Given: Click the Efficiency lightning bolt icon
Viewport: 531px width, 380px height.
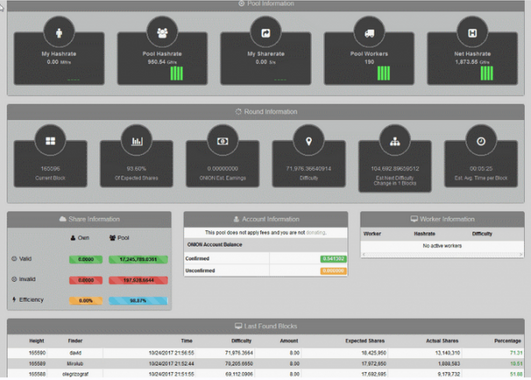Looking at the screenshot, I should 14,299.
